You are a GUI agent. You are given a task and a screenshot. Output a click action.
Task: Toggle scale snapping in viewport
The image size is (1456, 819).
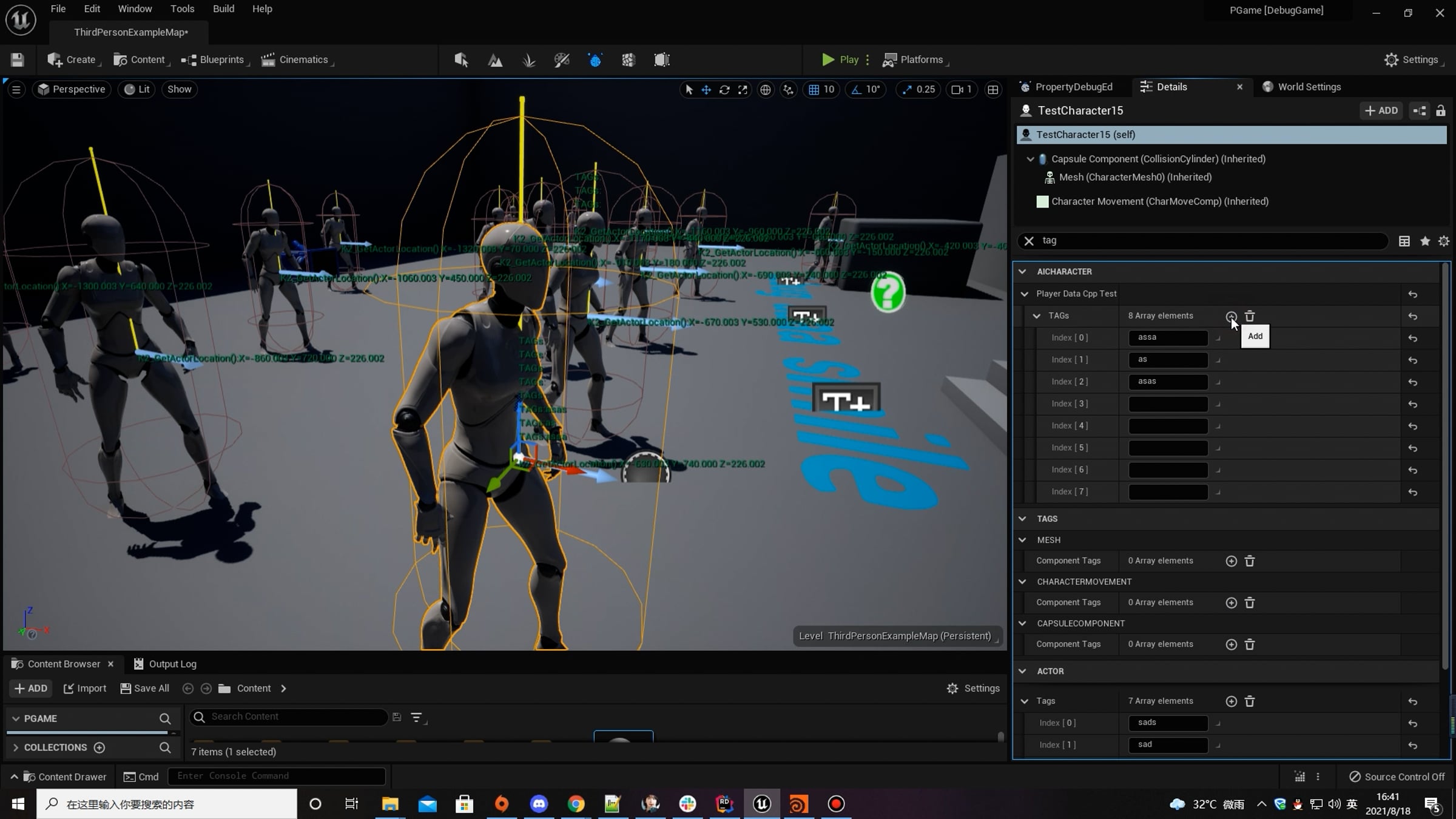click(x=907, y=90)
